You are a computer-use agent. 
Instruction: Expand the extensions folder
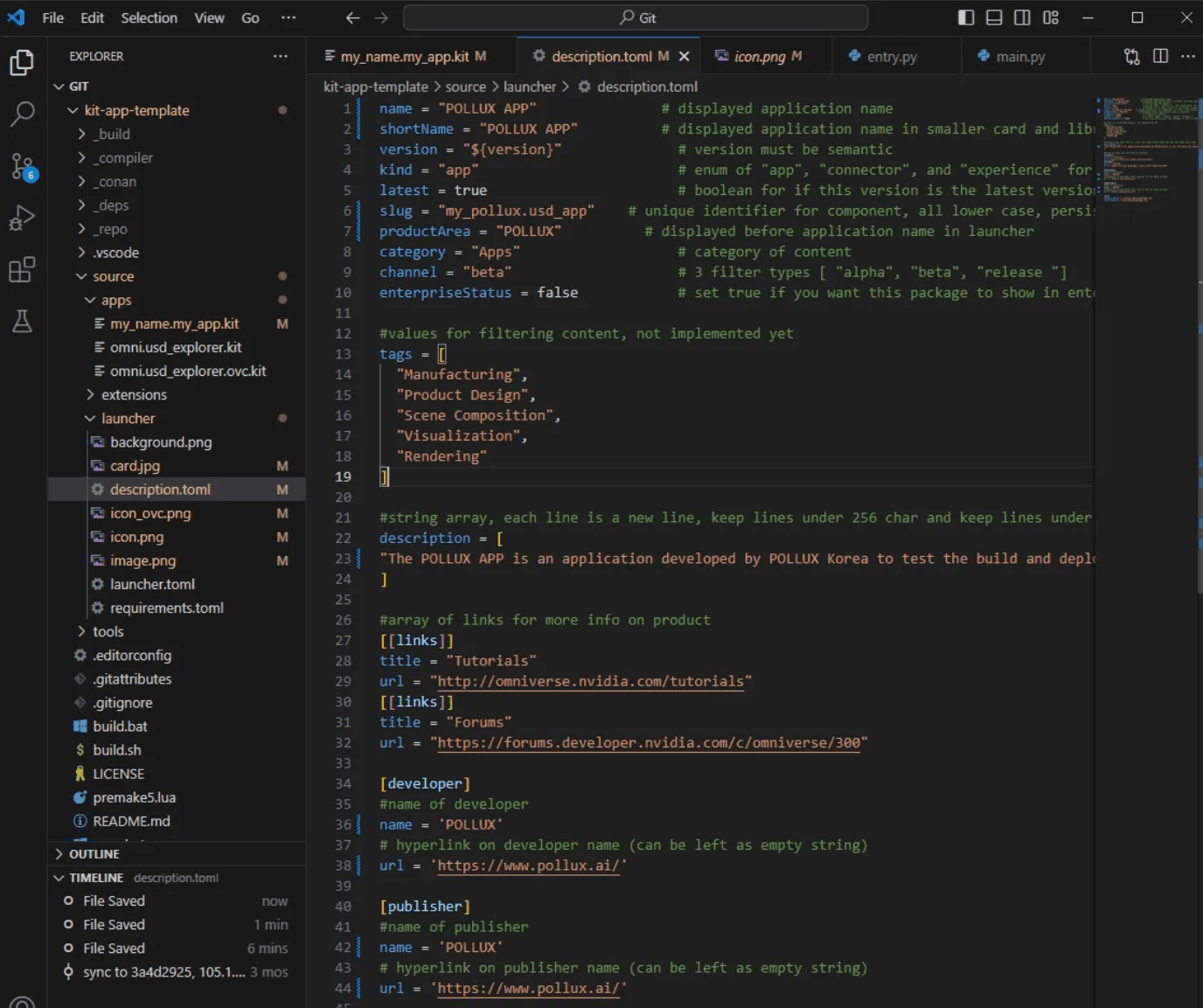[133, 395]
